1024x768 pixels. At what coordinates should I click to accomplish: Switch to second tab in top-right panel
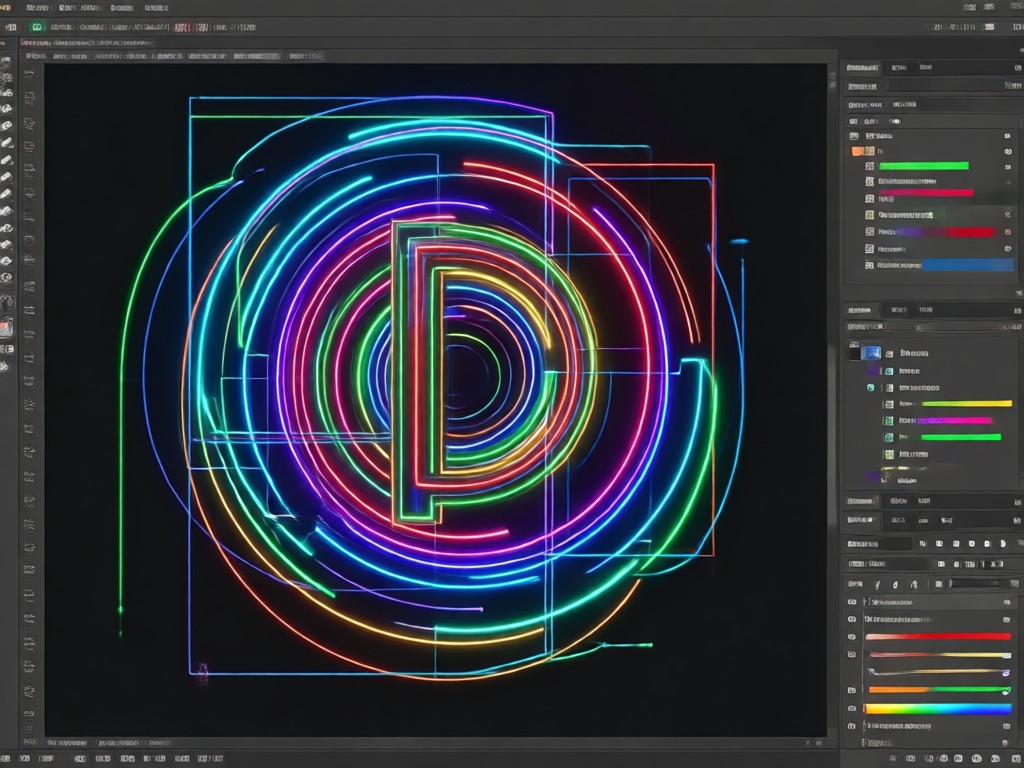point(899,67)
